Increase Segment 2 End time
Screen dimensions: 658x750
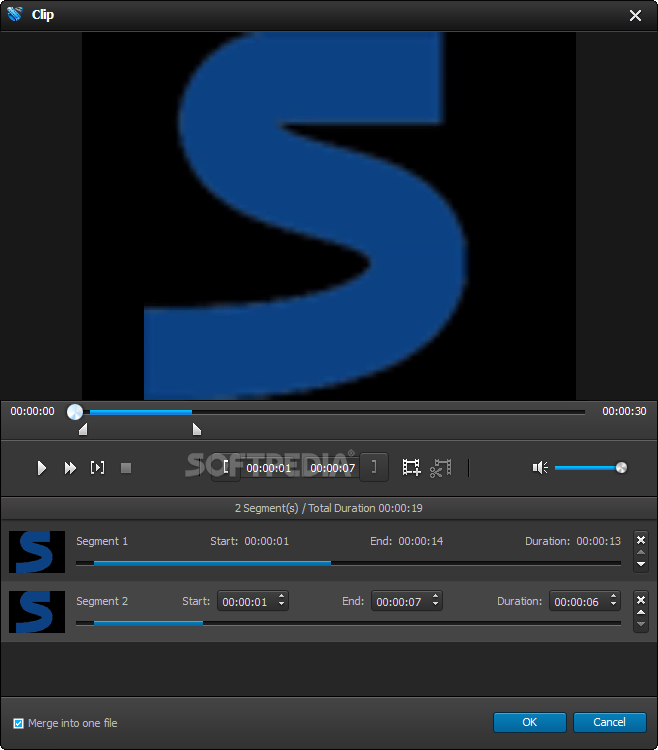(435, 596)
